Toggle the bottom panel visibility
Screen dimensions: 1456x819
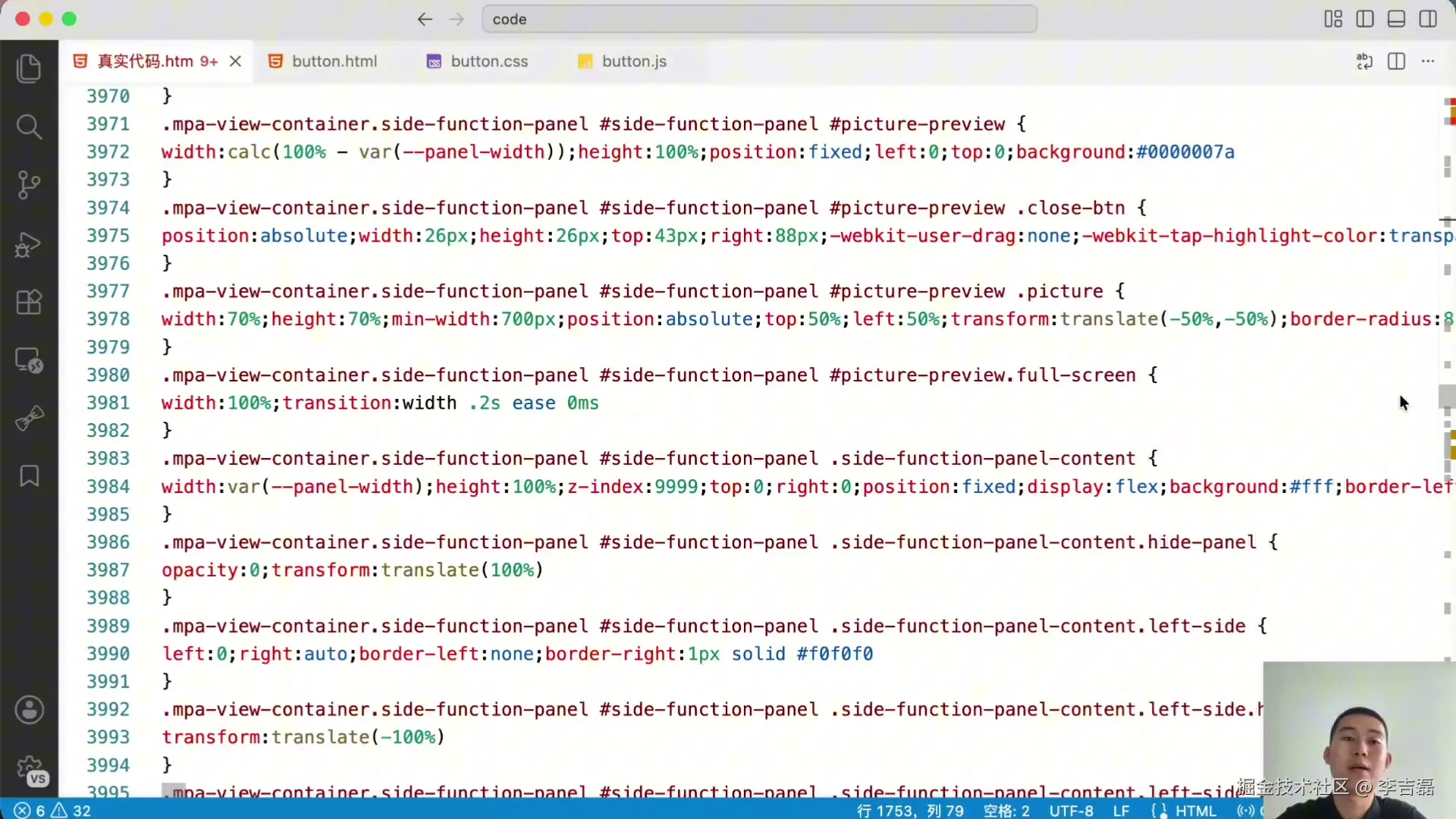[x=1396, y=19]
